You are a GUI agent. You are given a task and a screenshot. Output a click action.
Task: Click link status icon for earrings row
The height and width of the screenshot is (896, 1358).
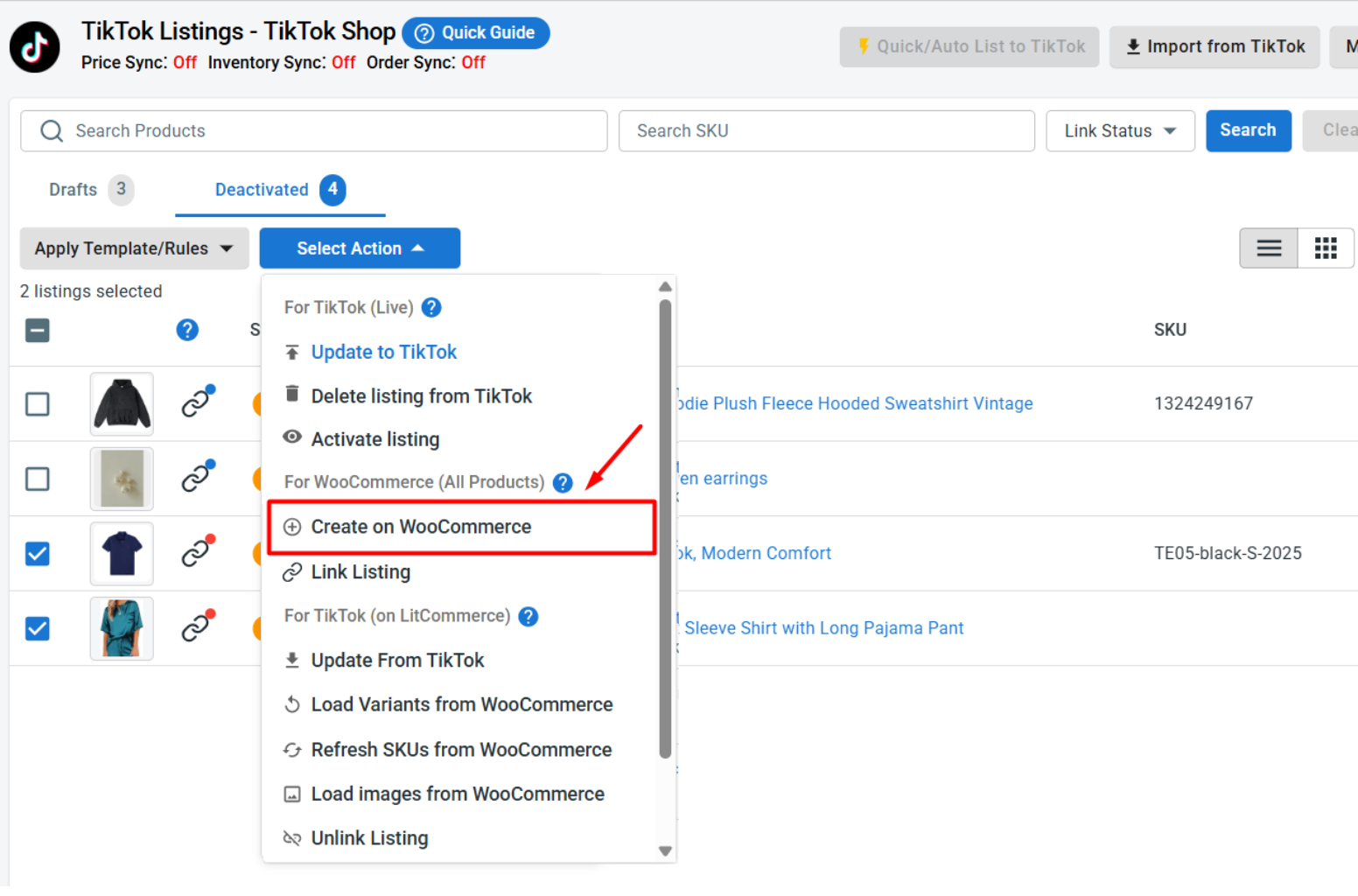coord(198,477)
